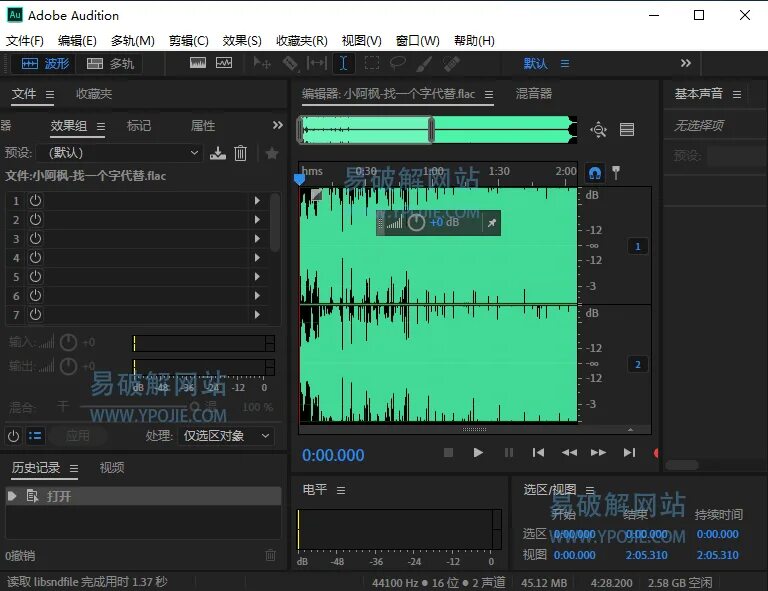Stop playback

(x=448, y=453)
